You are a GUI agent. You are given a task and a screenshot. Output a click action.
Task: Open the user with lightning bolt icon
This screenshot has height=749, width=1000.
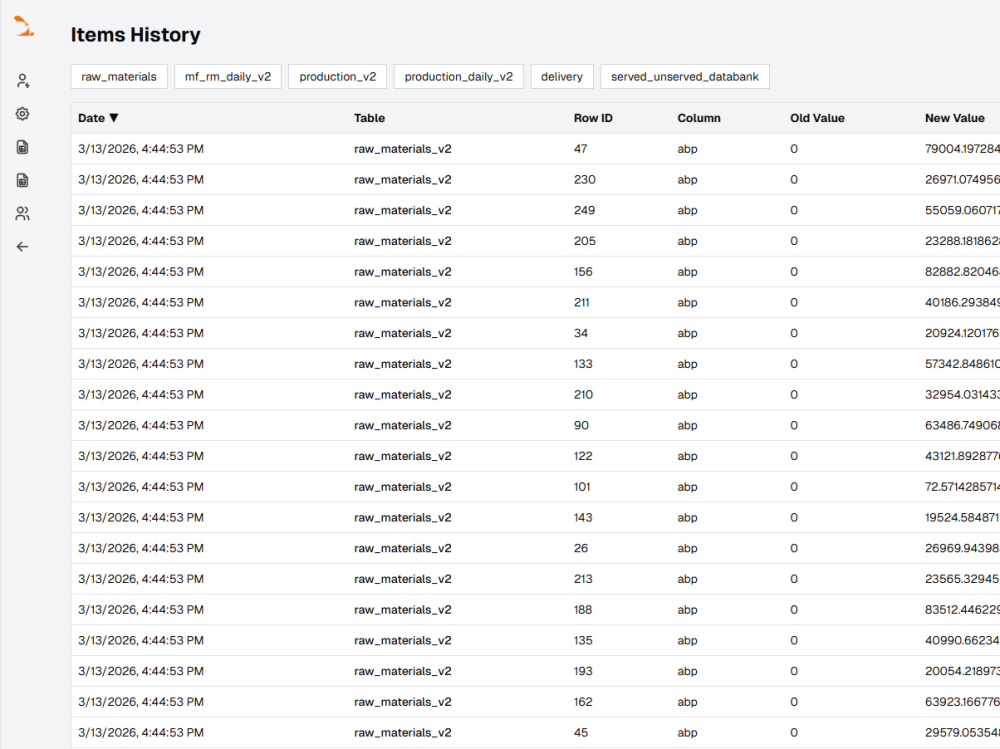coord(22,80)
